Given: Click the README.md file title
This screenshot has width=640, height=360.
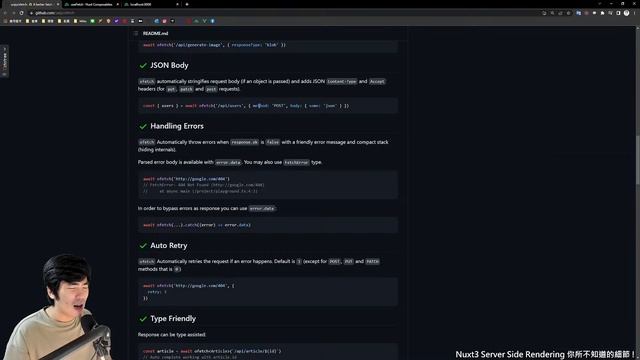Looking at the screenshot, I should (156, 33).
